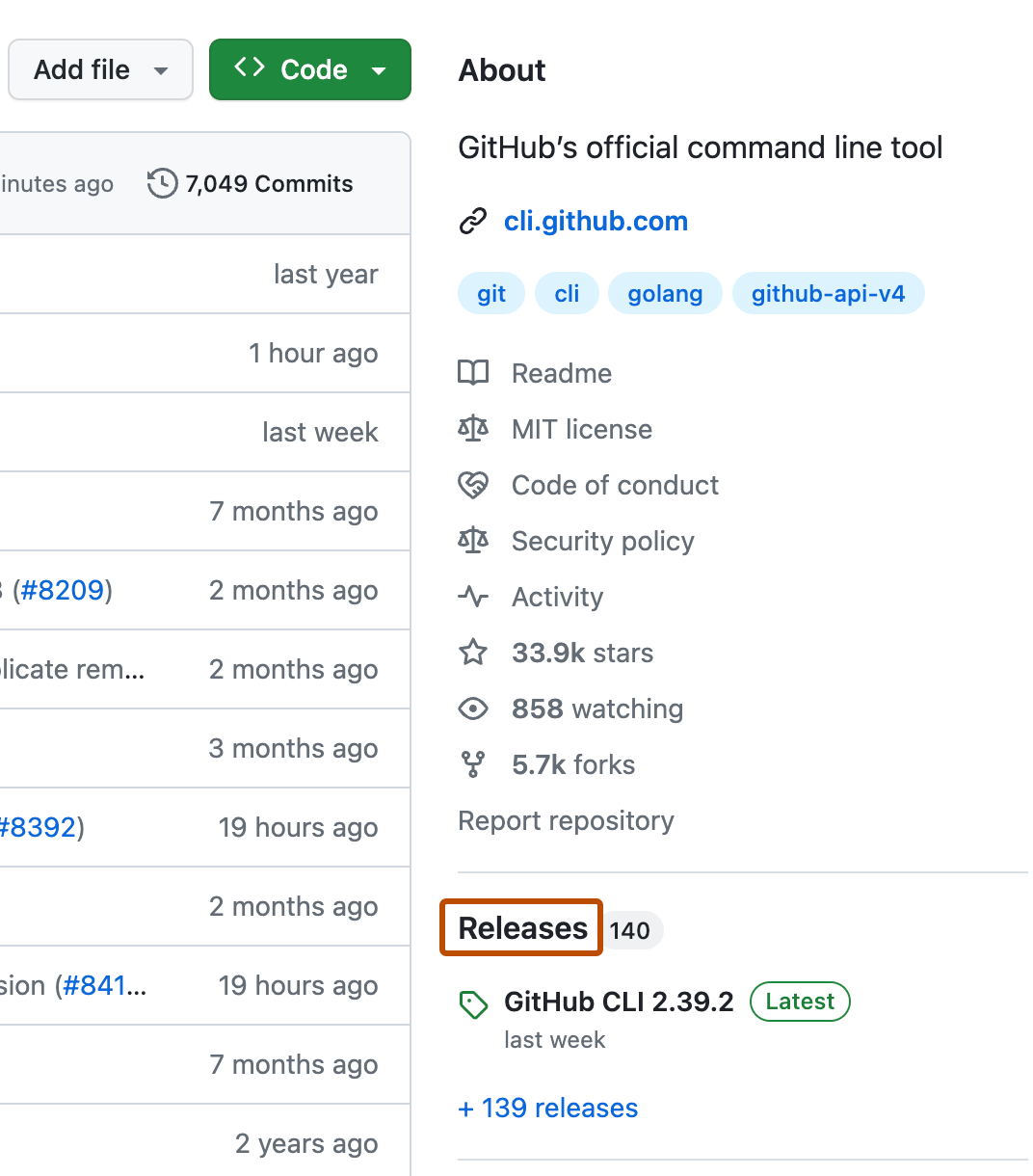
Task: Click the Security policy icon
Action: point(473,541)
